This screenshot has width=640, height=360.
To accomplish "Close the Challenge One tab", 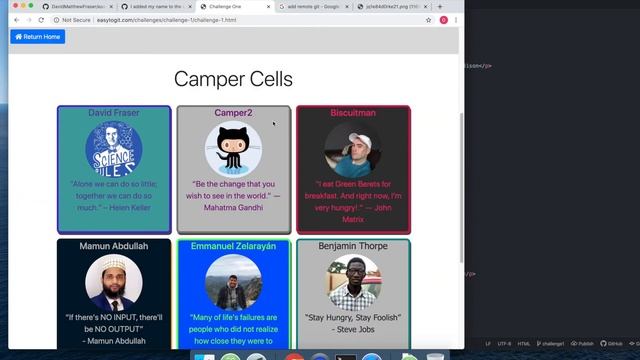I will tap(268, 7).
